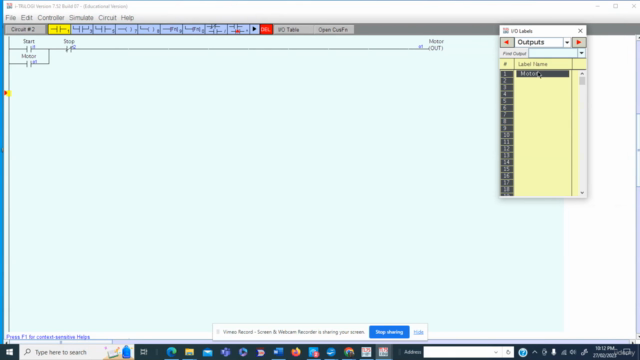This screenshot has width=640, height=360.
Task: Open Microsoft Edge from taskbar
Action: (x=171, y=352)
